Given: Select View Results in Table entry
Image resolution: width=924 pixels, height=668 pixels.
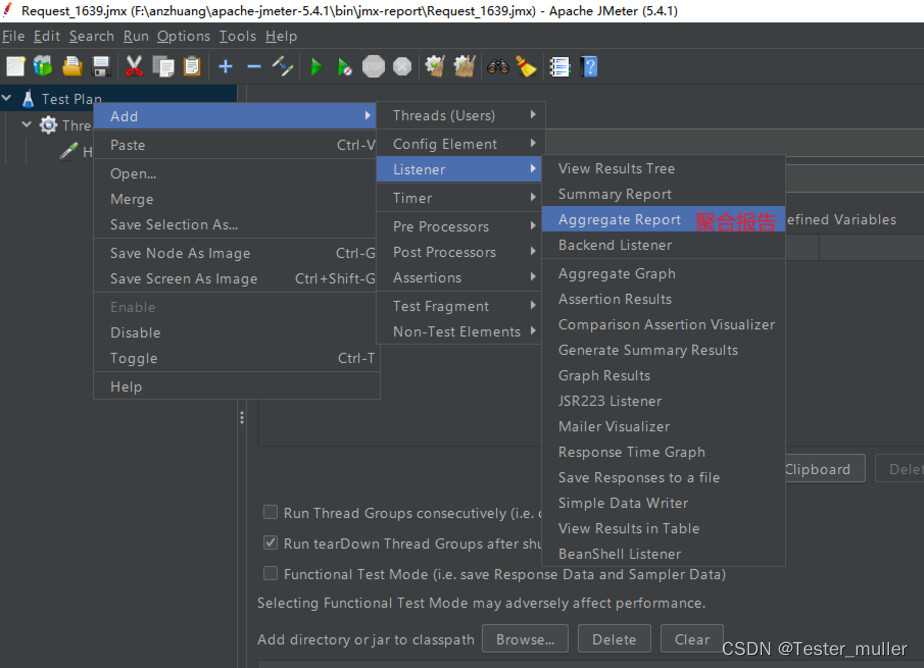Looking at the screenshot, I should point(664,528).
